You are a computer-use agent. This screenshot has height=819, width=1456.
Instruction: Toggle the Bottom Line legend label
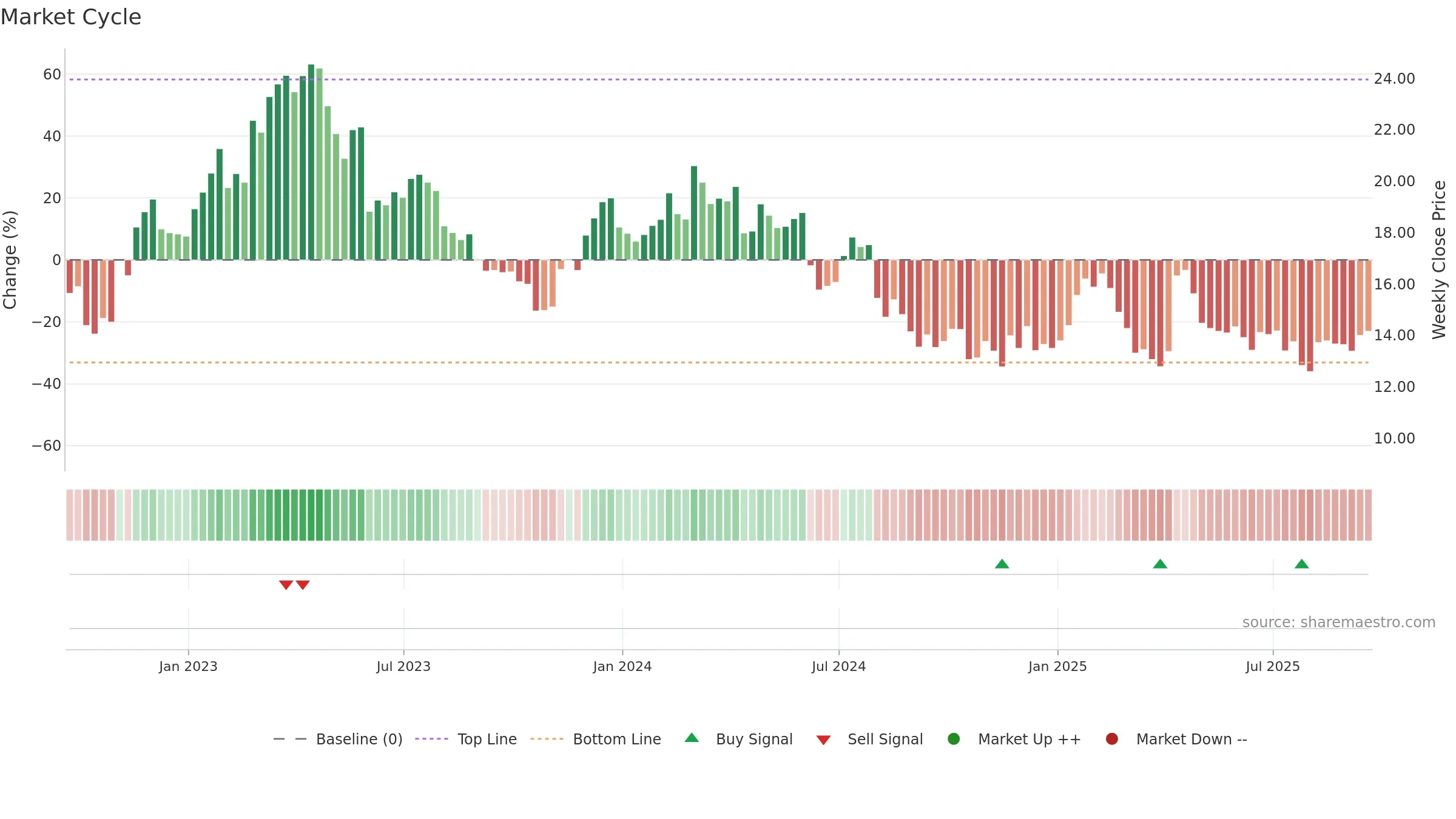617,739
